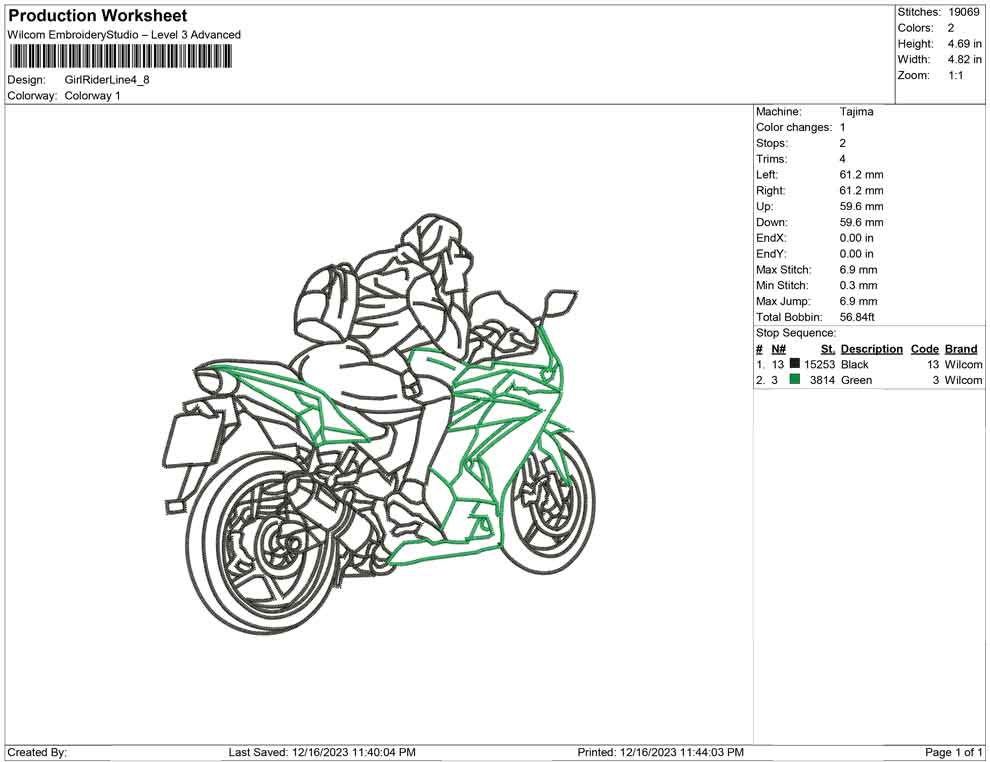Click the Colorway 1 value
This screenshot has height=762, width=990.
92,96
